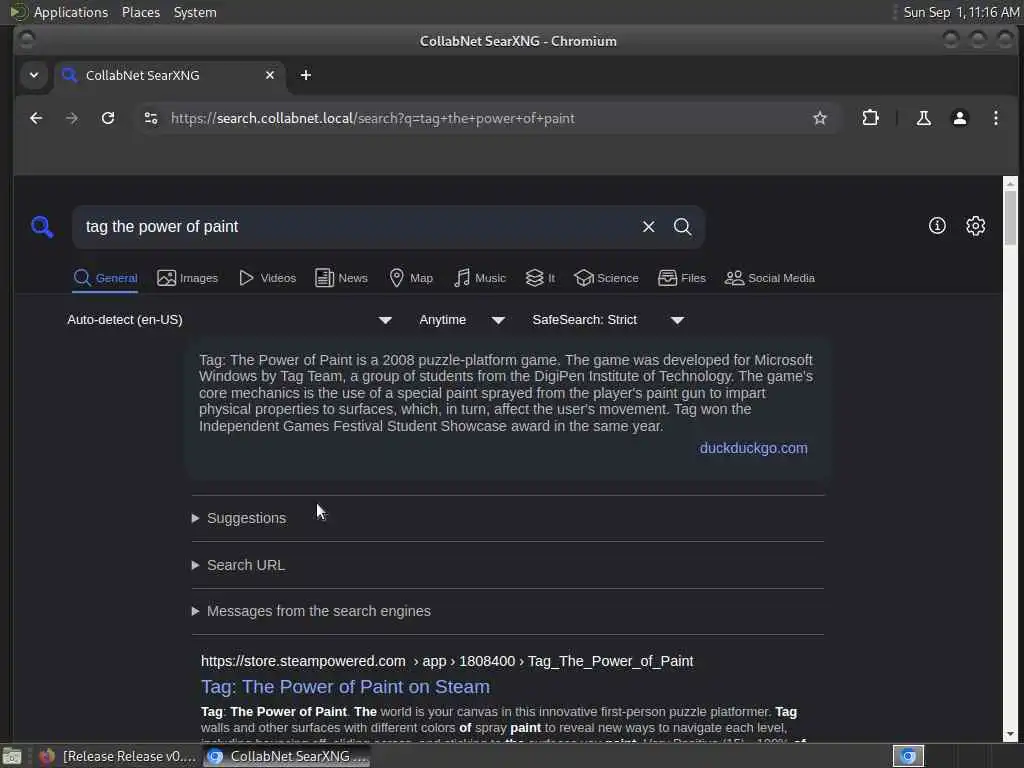Click the show desktop icon in taskbar
The height and width of the screenshot is (768, 1024).
tap(12, 756)
